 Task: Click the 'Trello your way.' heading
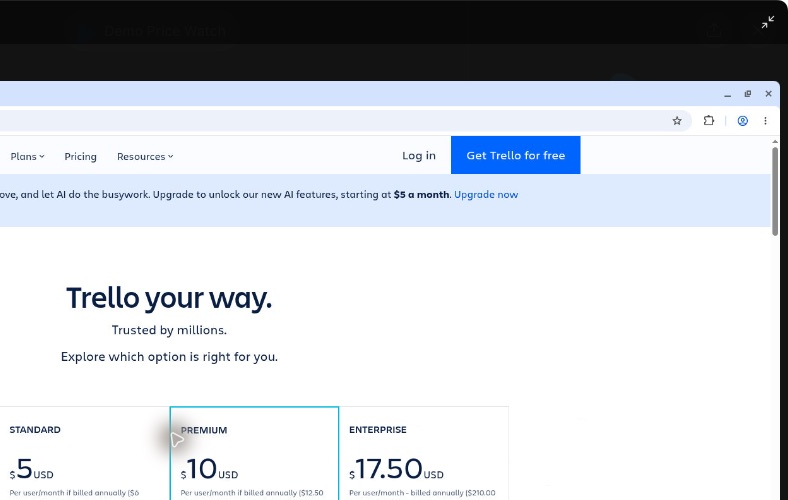(169, 298)
